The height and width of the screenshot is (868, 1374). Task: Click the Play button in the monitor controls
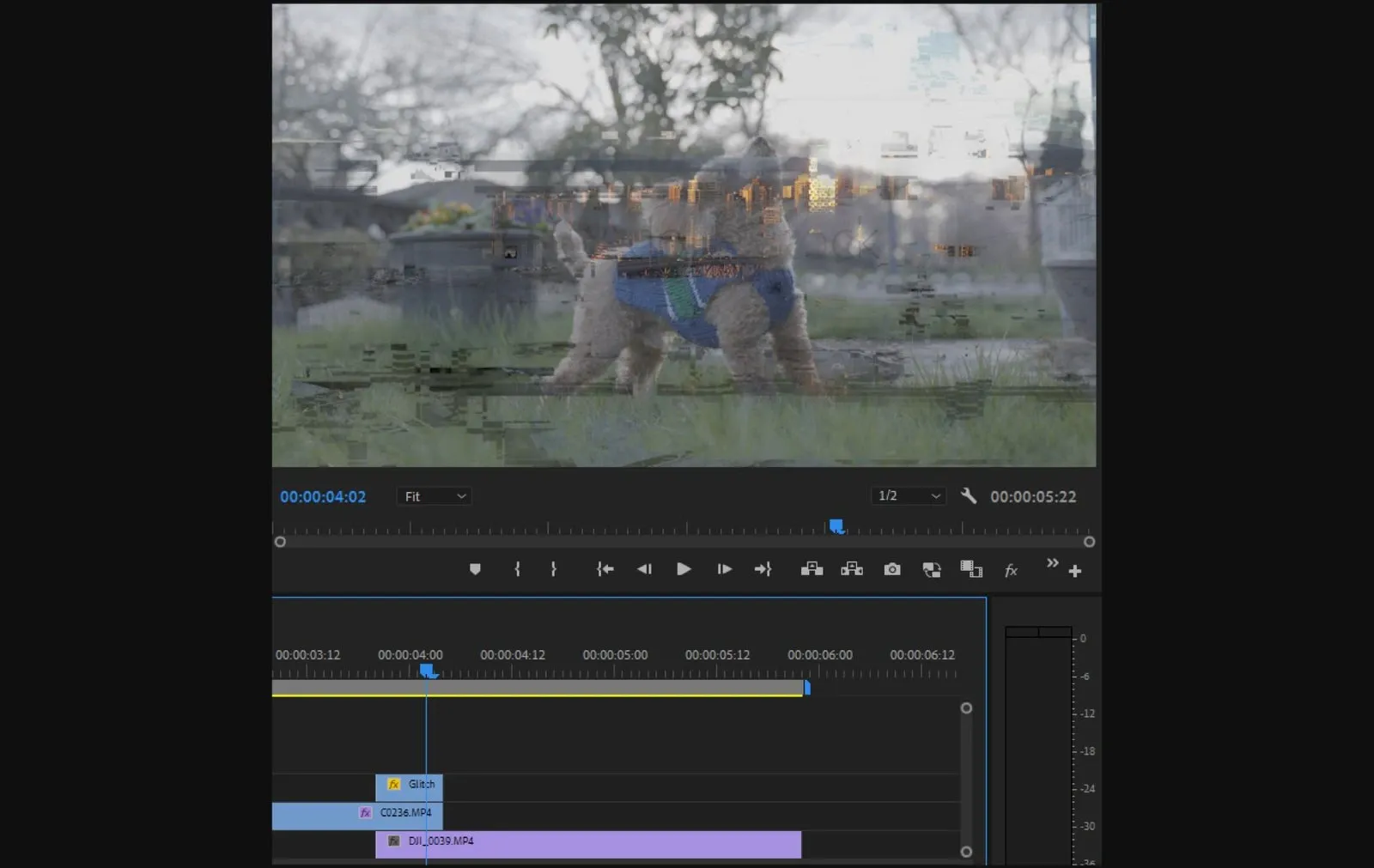pos(683,569)
